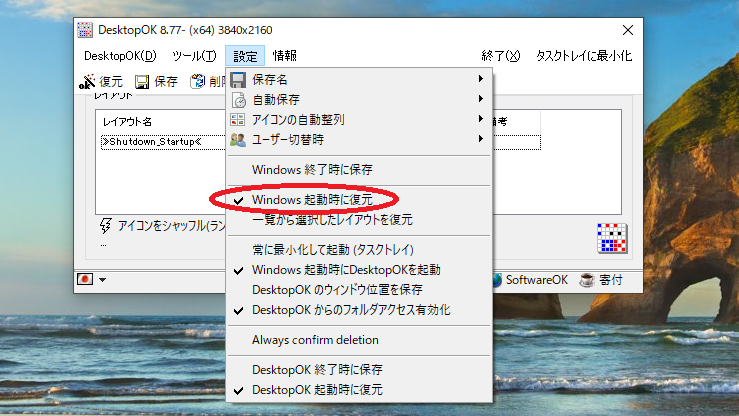This screenshot has height=416, width=739.
Task: Open the SoftwareOK link
Action: 536,280
